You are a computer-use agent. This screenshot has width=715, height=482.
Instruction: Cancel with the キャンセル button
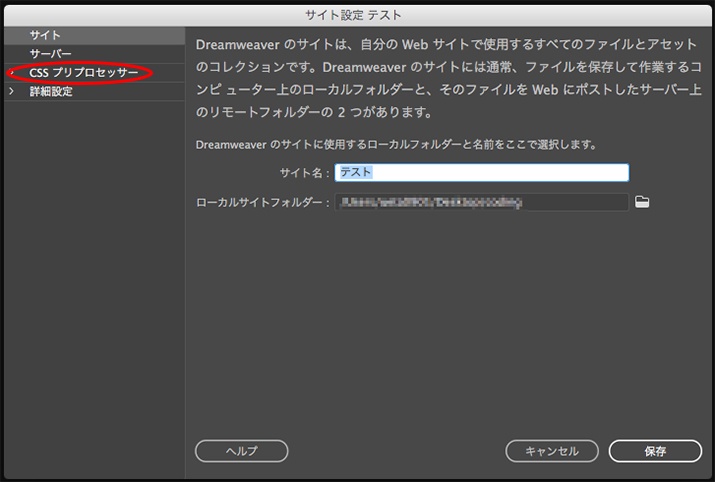pyautogui.click(x=552, y=451)
